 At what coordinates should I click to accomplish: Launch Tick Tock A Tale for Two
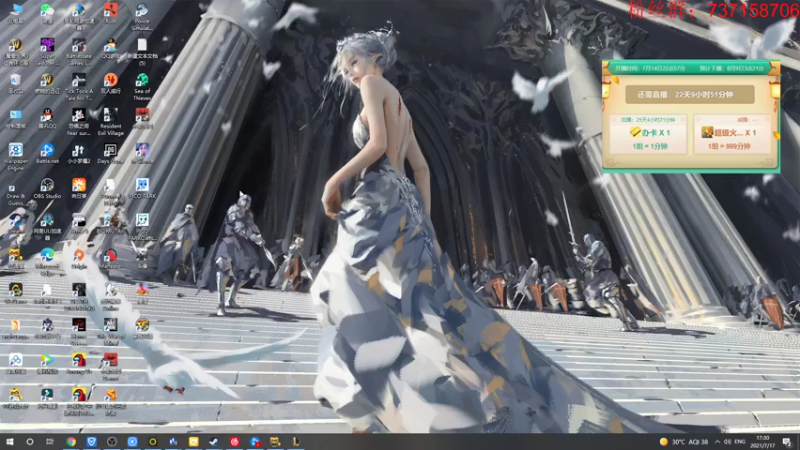[79, 86]
